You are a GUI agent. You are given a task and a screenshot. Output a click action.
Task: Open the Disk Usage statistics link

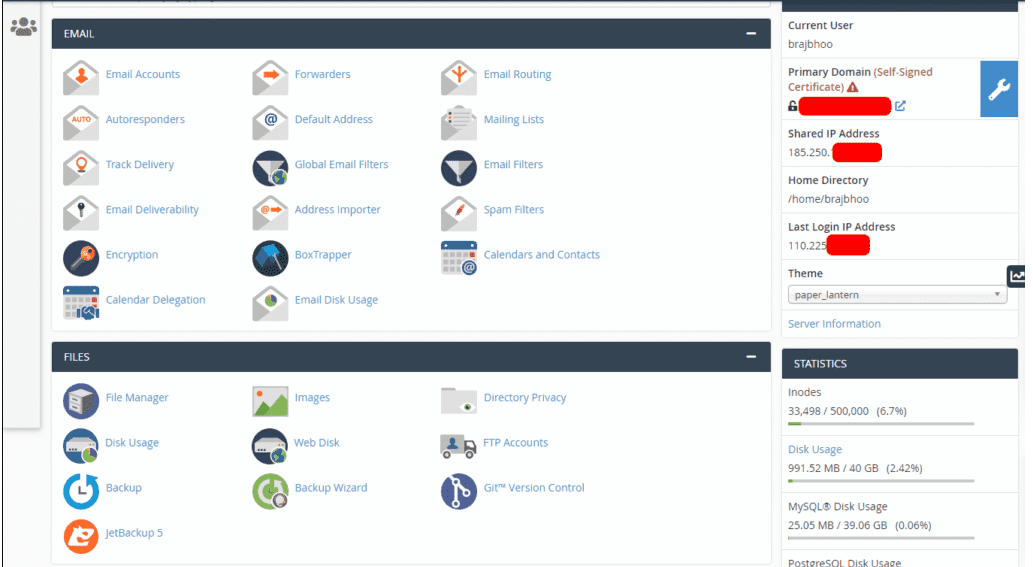coord(815,449)
